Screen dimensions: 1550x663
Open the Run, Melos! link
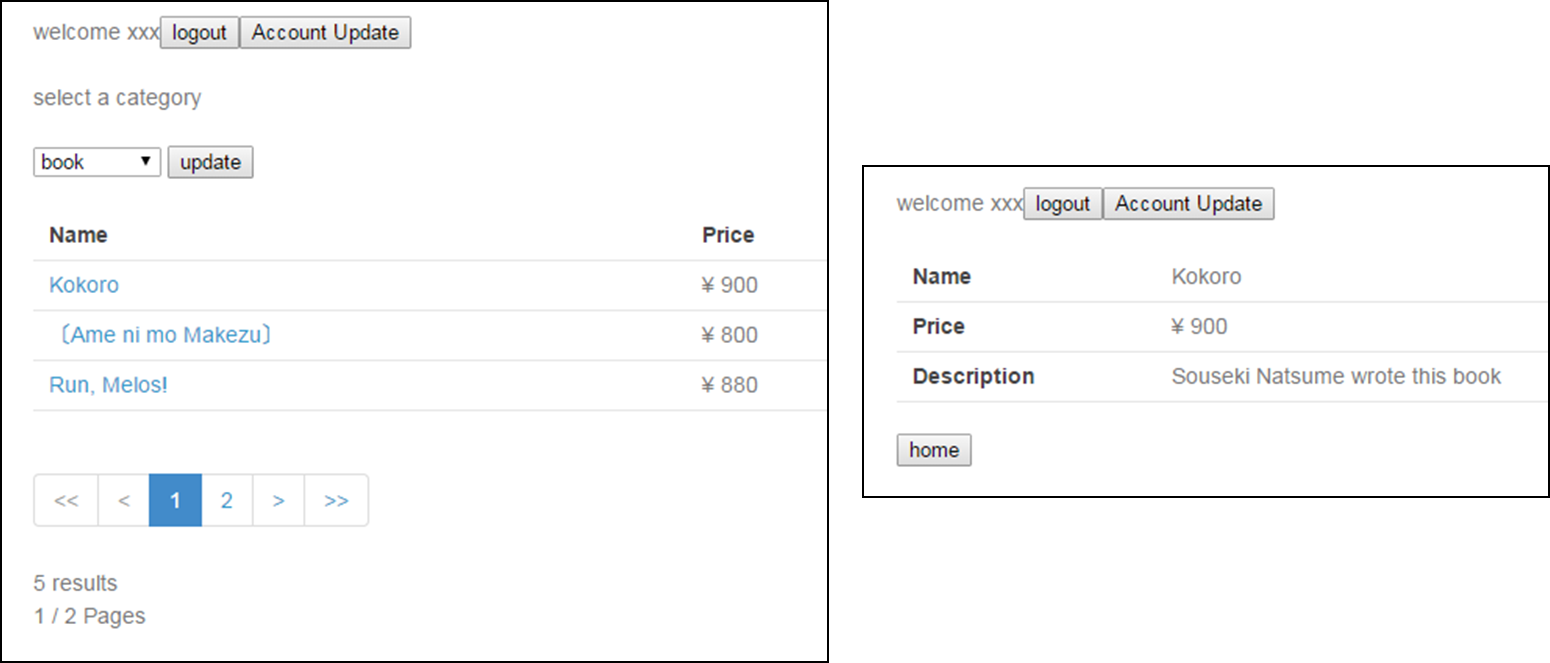[x=108, y=385]
